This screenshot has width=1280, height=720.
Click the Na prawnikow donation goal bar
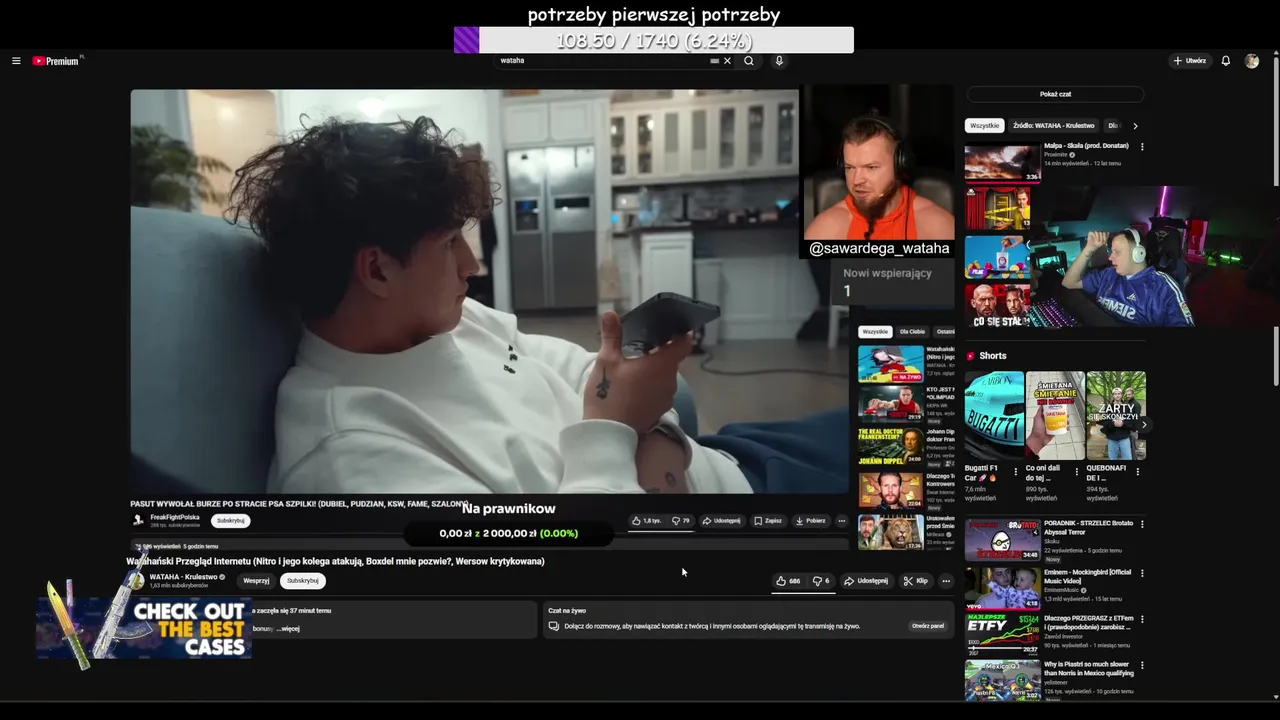coord(509,533)
